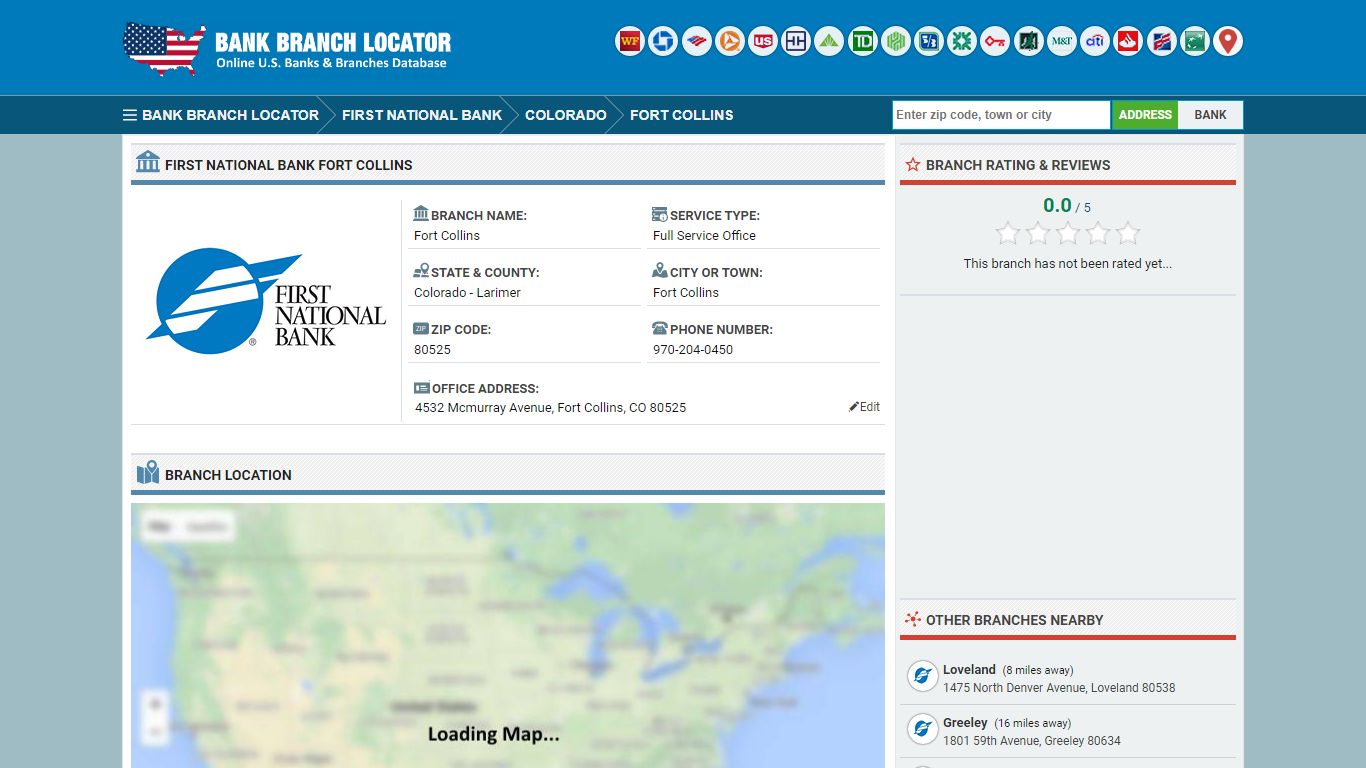Open the Huntington green honeycomb icon

click(895, 41)
